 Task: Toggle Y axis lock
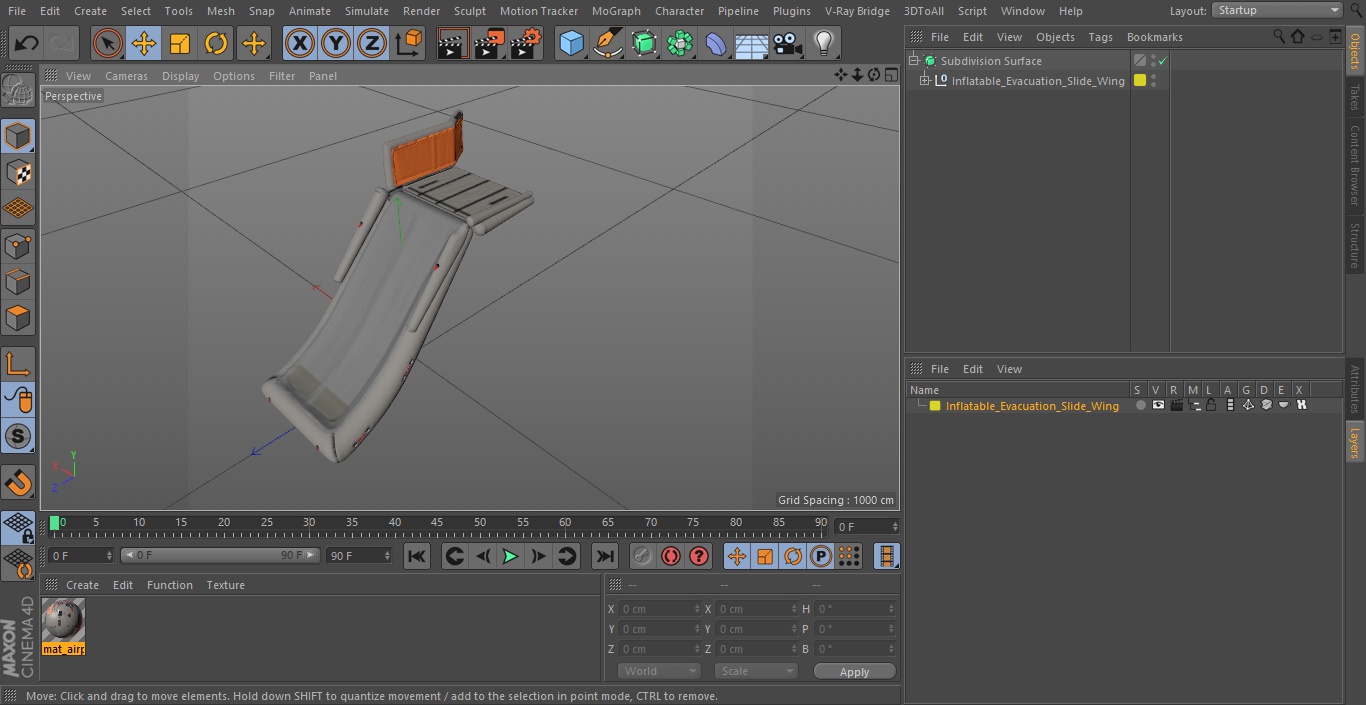click(x=336, y=43)
